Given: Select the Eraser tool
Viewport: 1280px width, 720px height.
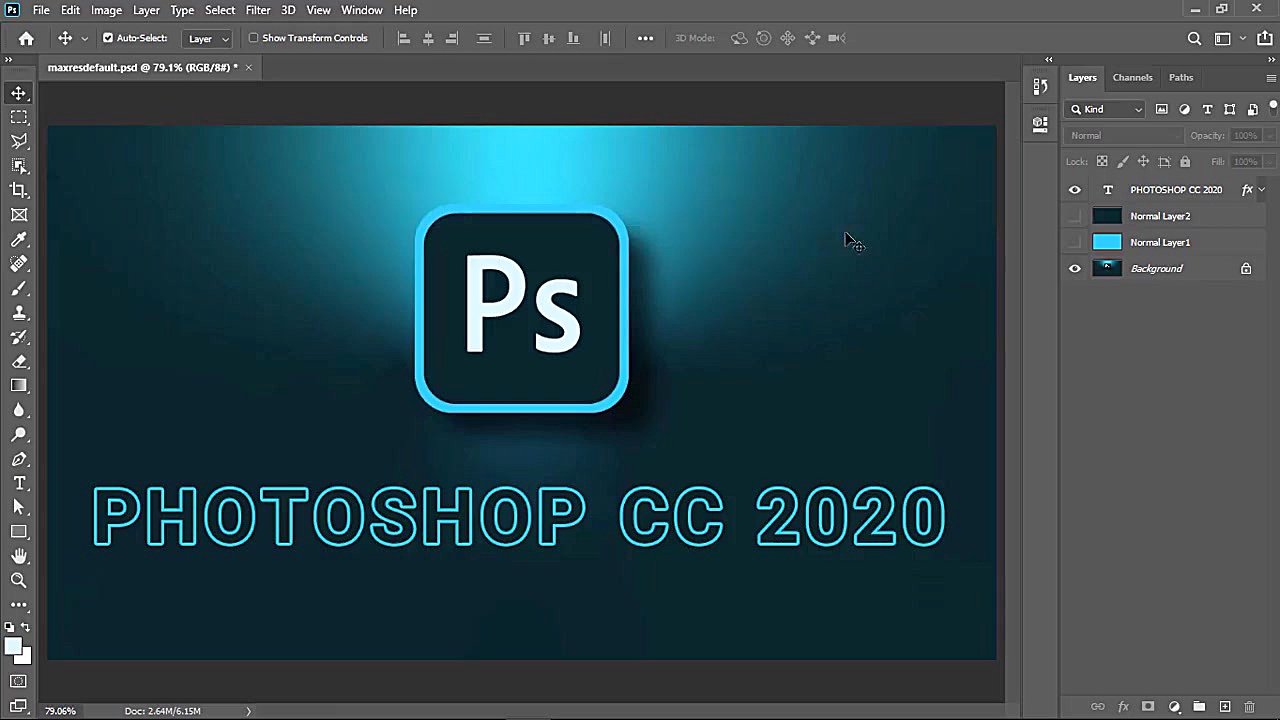Looking at the screenshot, I should tap(19, 362).
